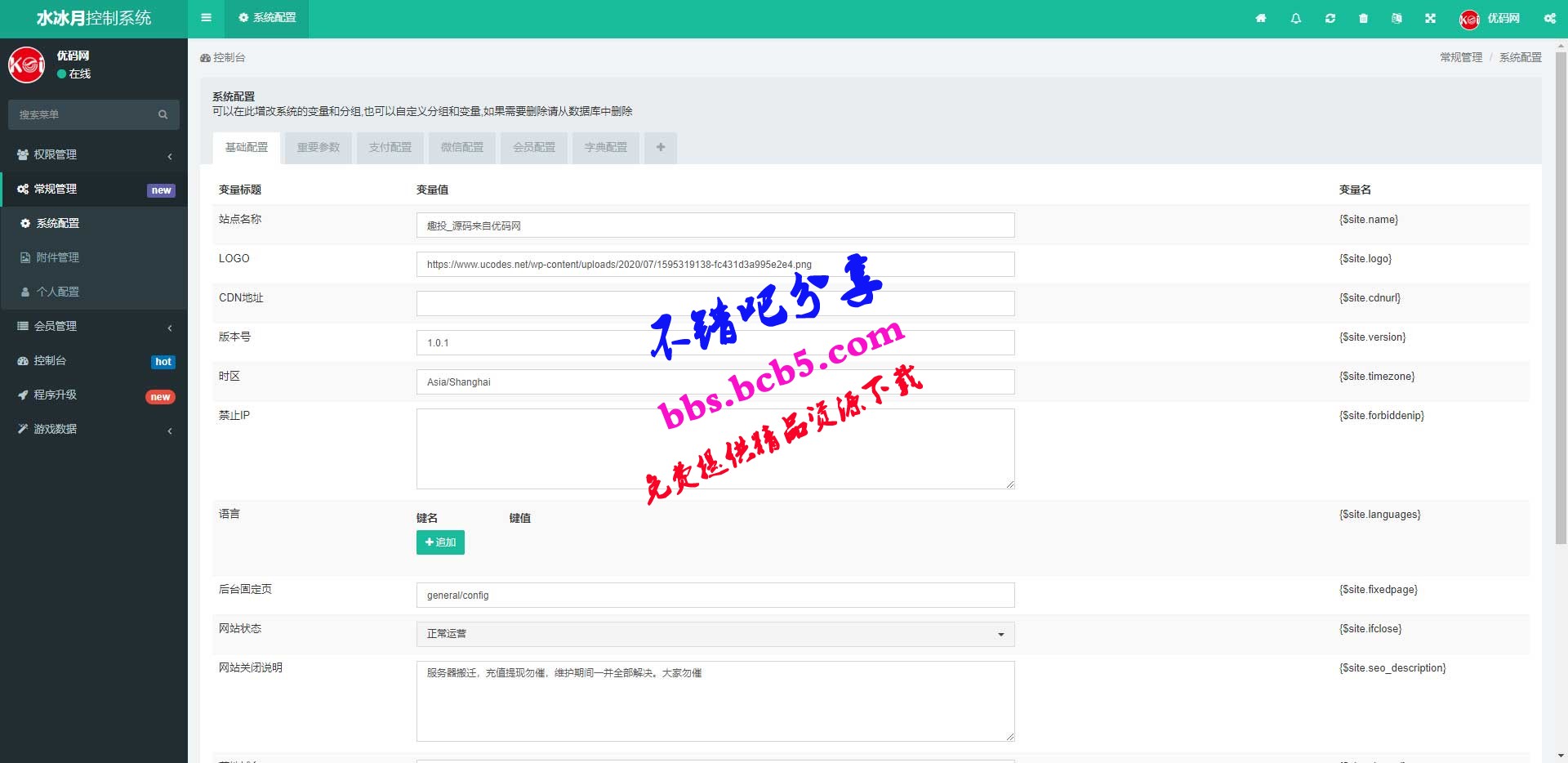1568x763 pixels.
Task: Open 程序升级 in the sidebar
Action: (x=94, y=395)
